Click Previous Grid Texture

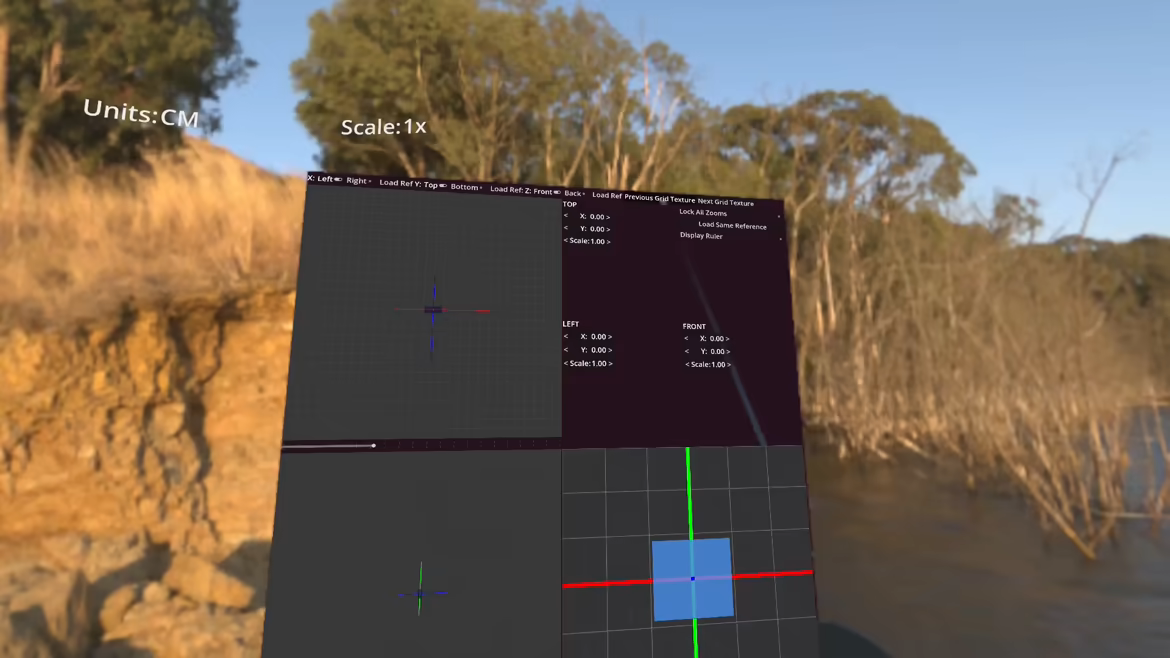[x=660, y=198]
